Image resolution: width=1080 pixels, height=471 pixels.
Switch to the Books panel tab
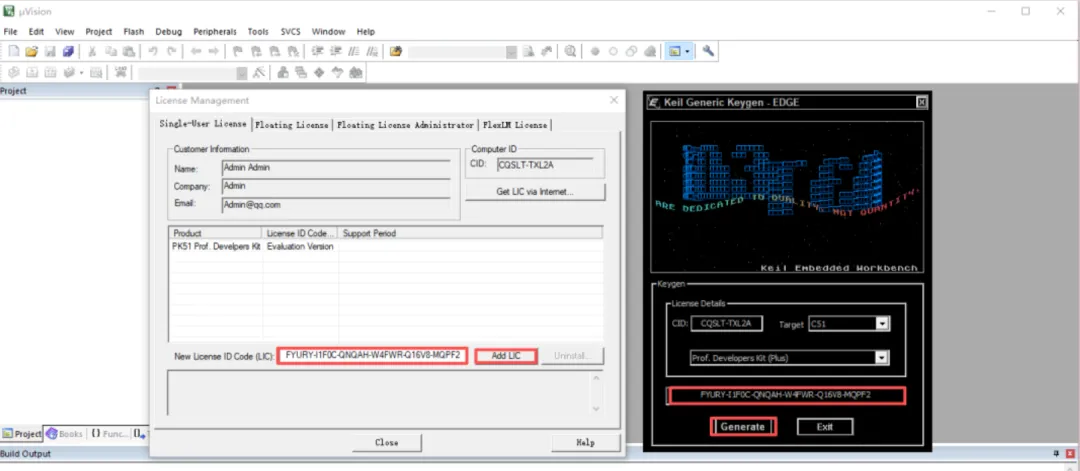[x=64, y=434]
